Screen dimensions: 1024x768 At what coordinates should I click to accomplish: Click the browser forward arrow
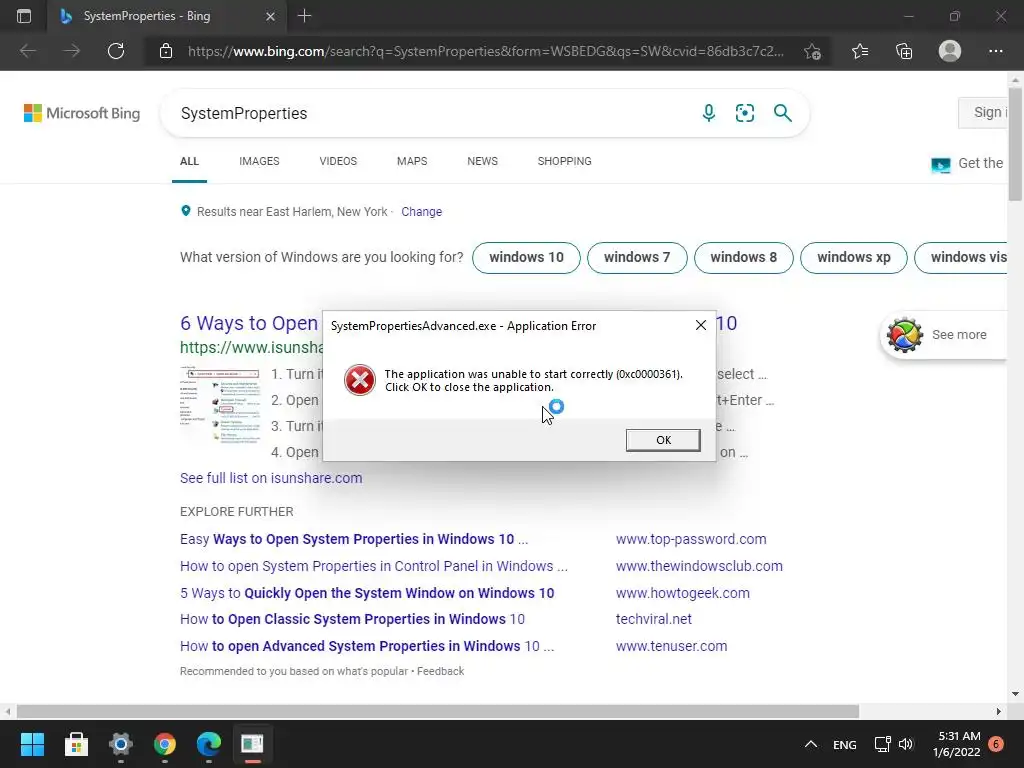(x=72, y=51)
